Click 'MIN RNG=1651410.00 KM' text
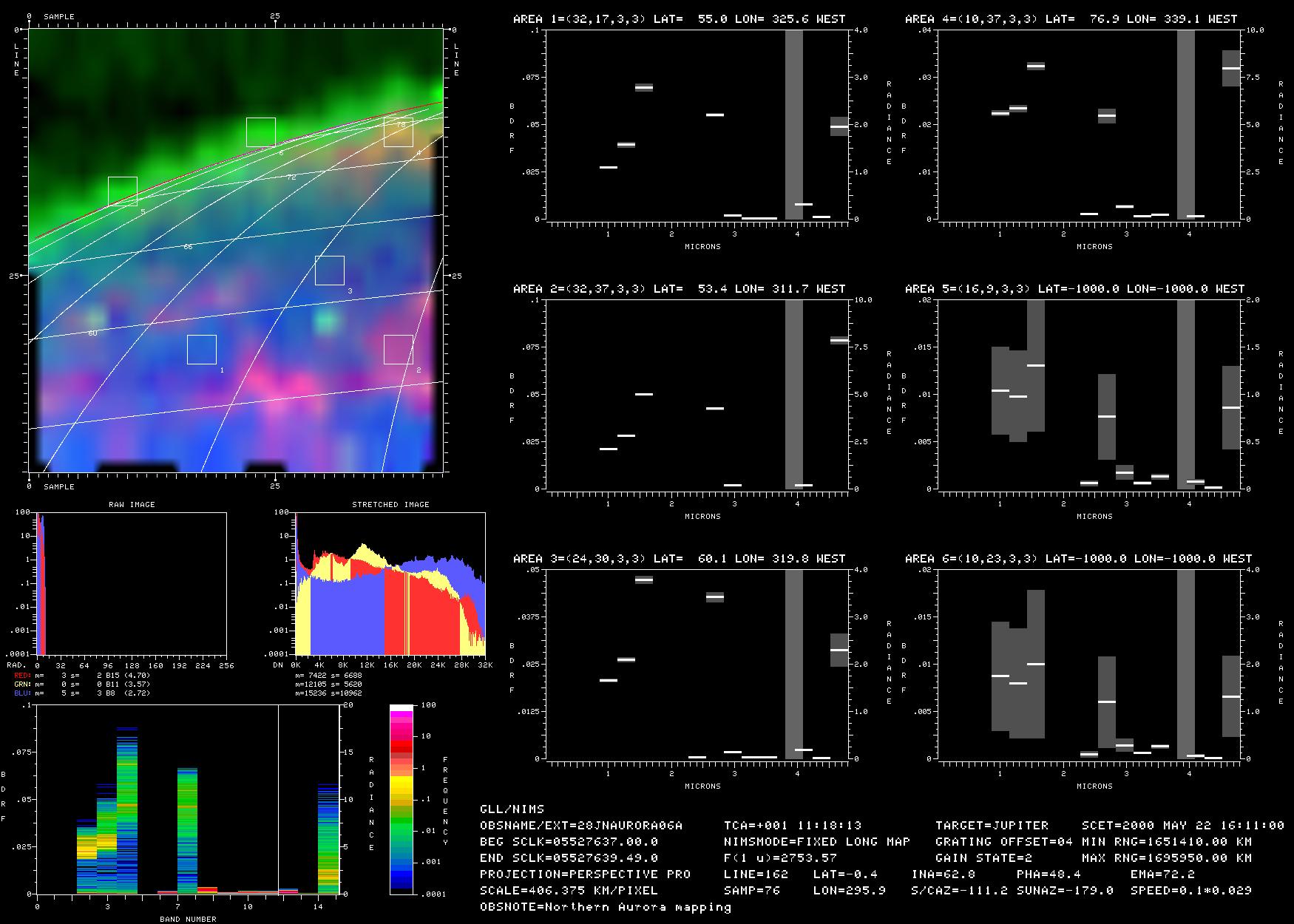This screenshot has width=1294, height=924. 1167,842
